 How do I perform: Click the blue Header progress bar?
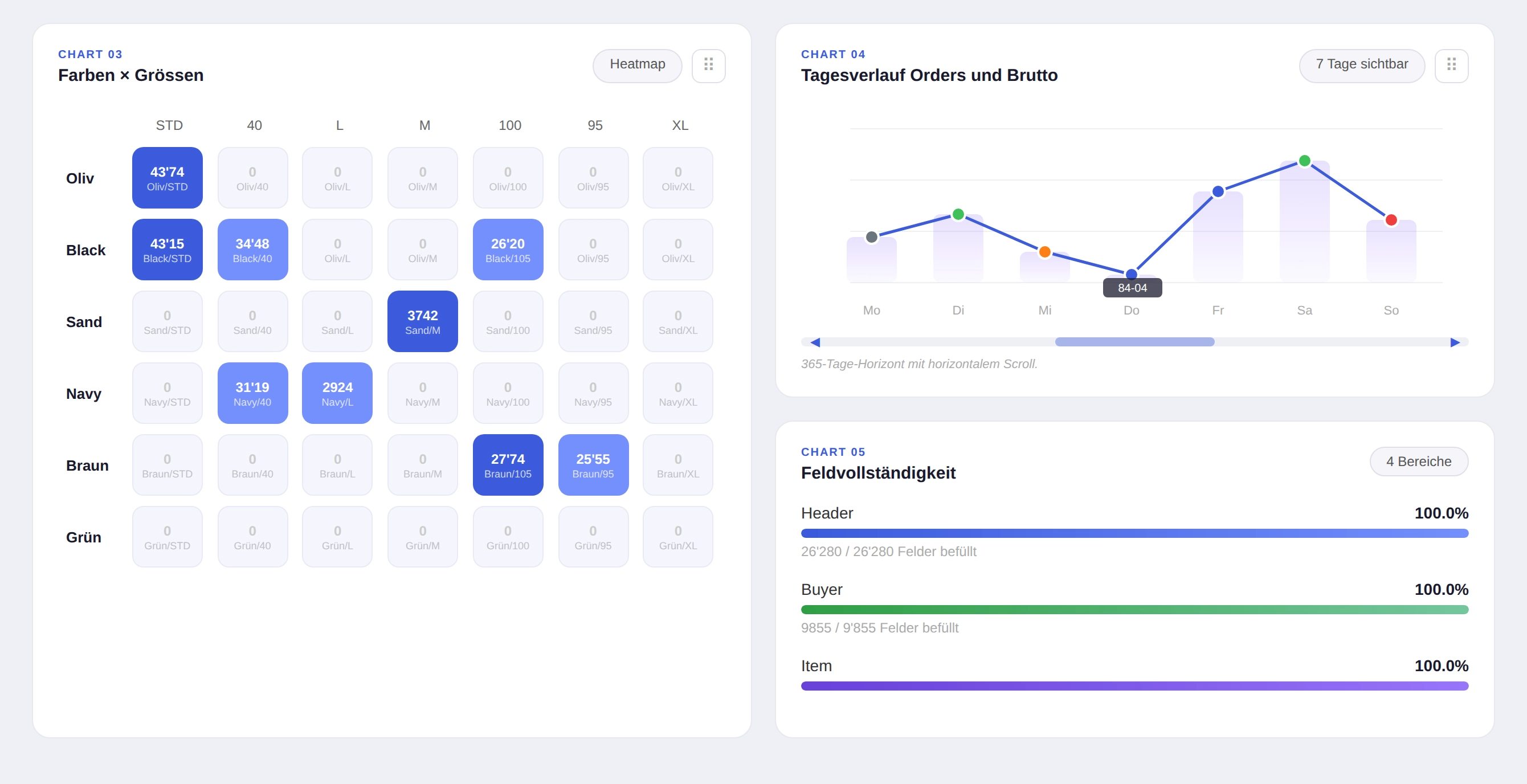pos(1134,533)
